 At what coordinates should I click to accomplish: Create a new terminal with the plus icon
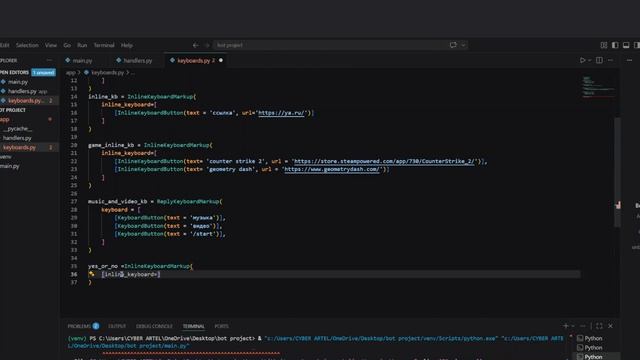566,326
